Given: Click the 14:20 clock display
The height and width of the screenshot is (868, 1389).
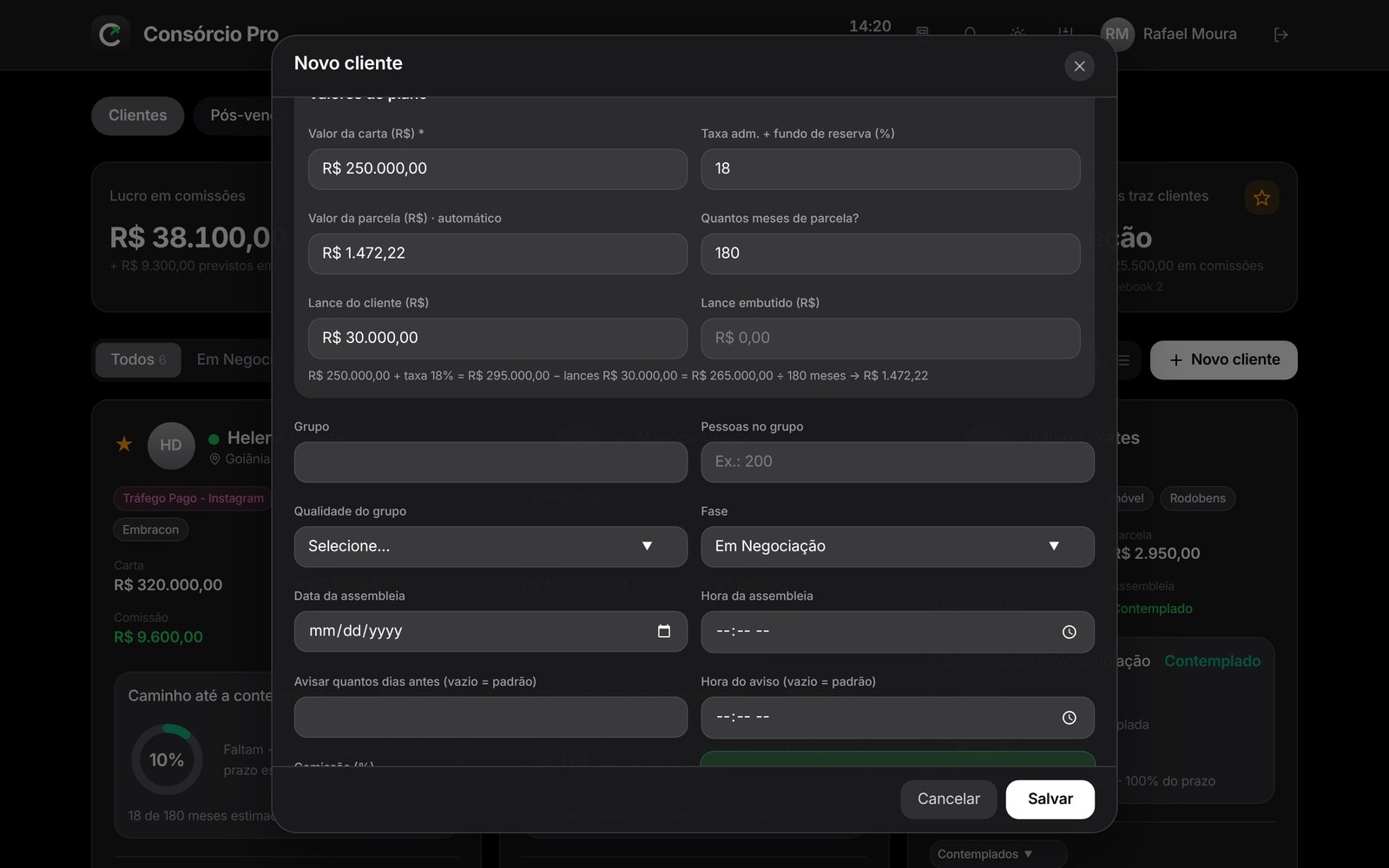Looking at the screenshot, I should 870,26.
